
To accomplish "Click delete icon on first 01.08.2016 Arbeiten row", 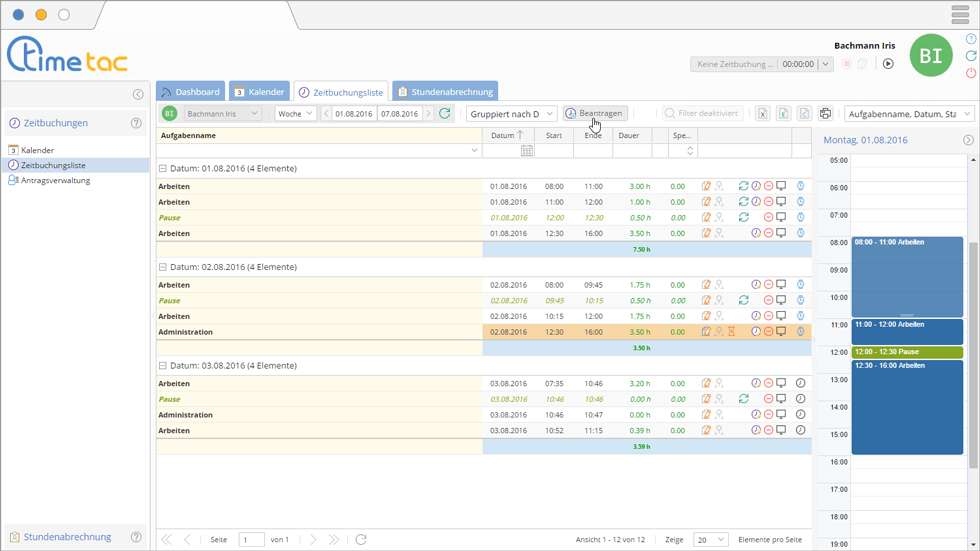I will tap(768, 186).
